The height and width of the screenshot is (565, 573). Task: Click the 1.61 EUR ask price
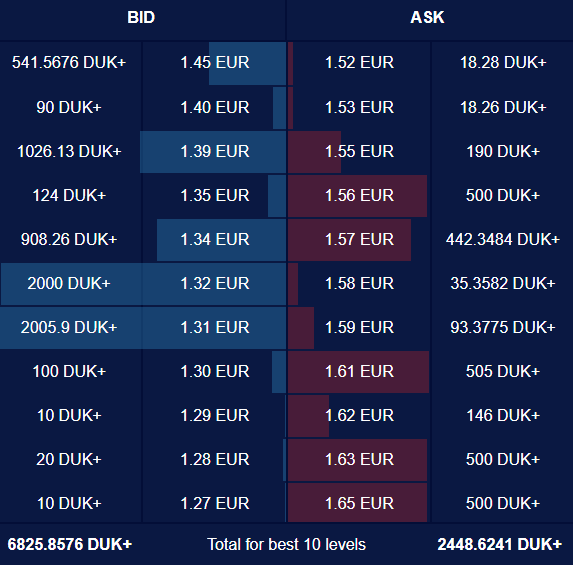click(359, 371)
